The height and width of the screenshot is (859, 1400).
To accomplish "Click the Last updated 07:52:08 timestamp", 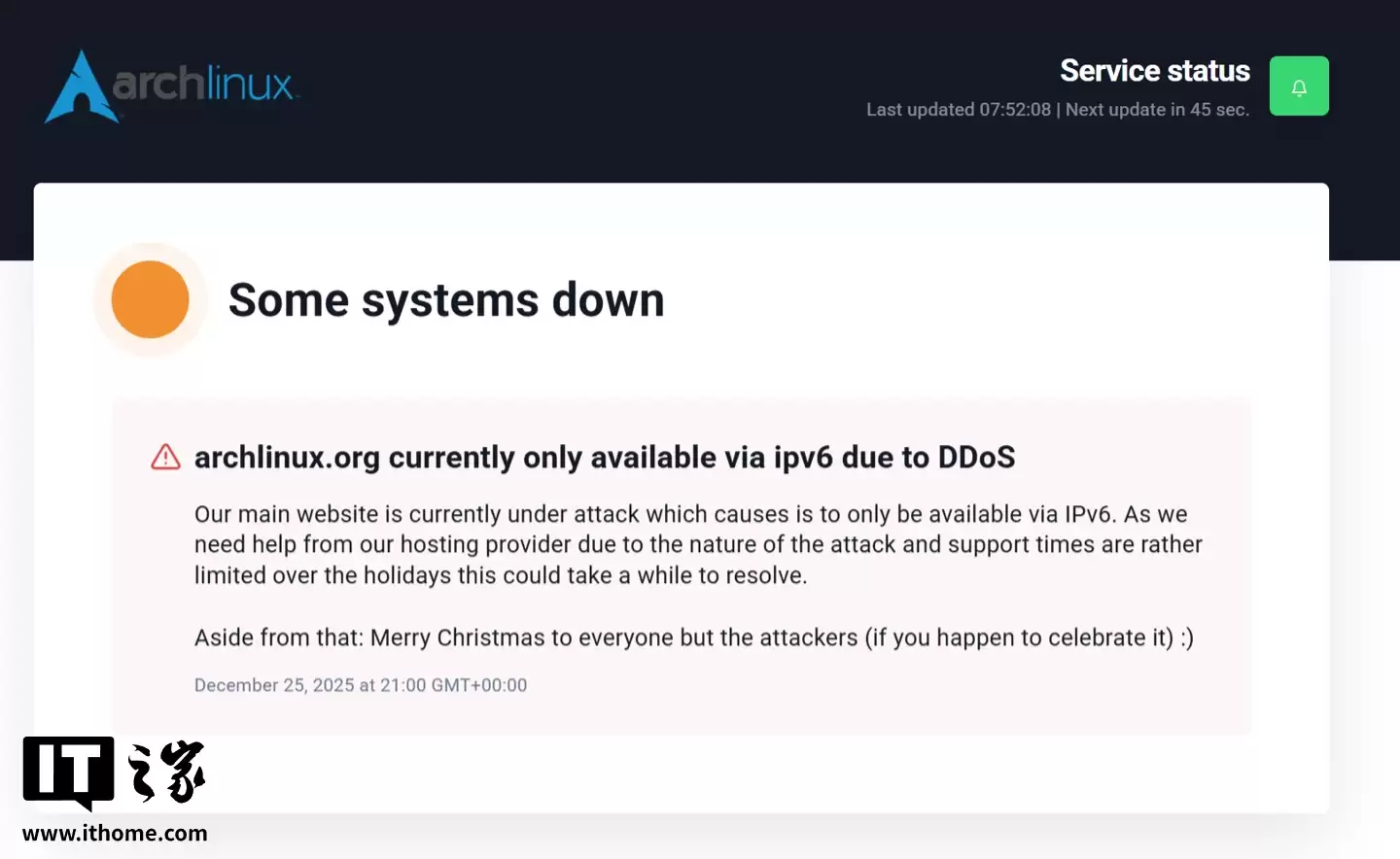I will 958,109.
